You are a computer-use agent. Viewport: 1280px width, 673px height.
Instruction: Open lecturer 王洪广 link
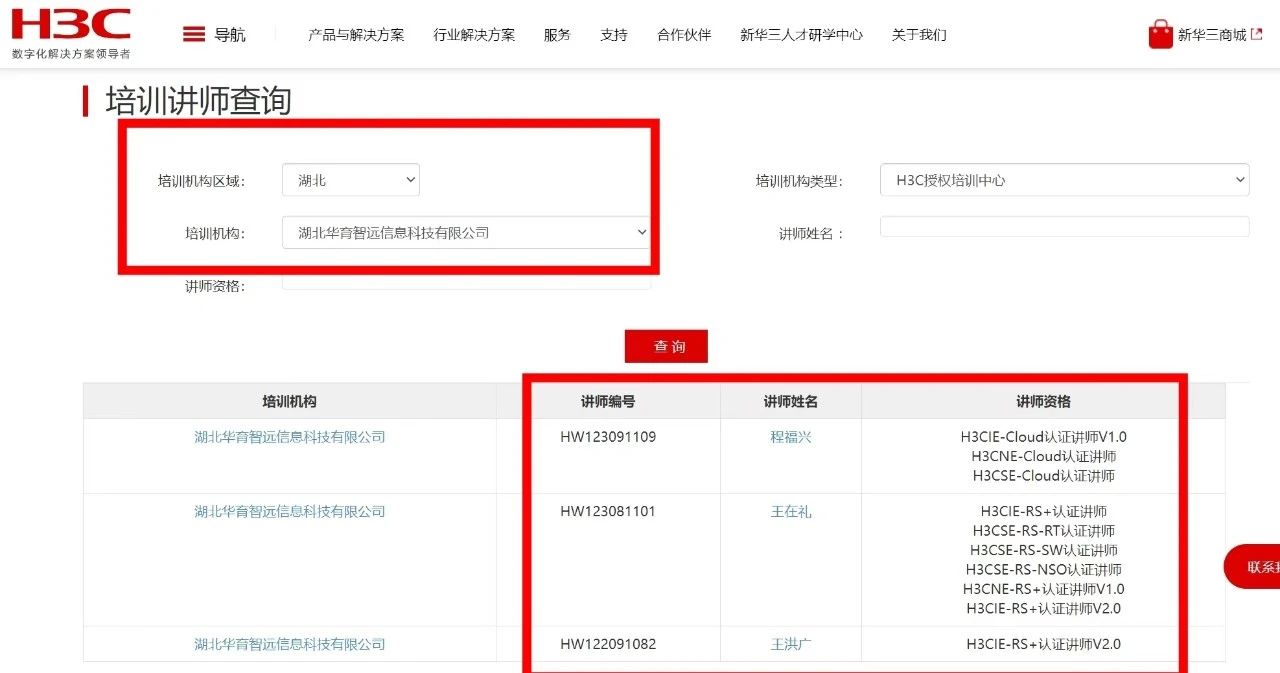791,644
